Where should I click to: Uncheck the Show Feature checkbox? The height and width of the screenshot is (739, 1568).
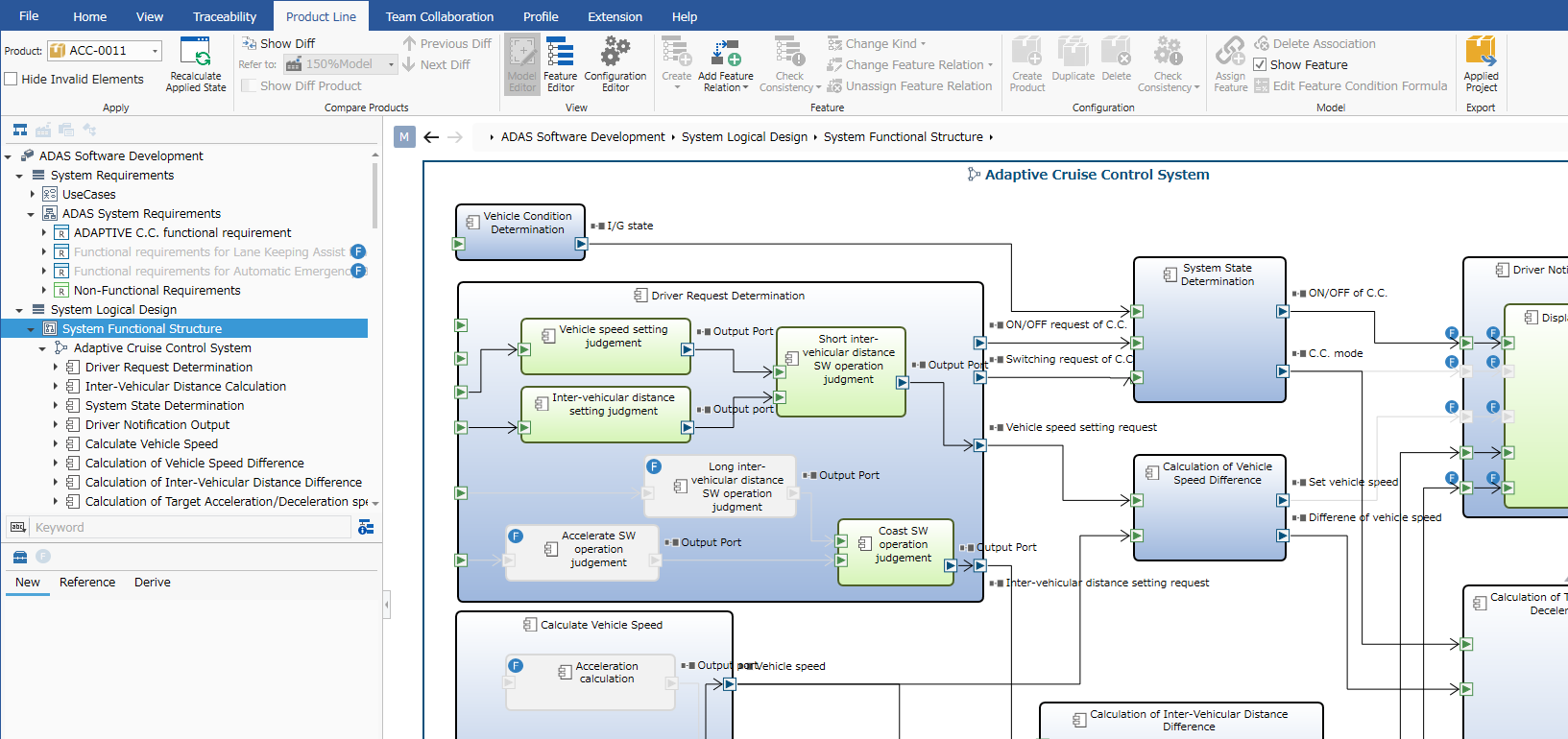[x=1261, y=64]
